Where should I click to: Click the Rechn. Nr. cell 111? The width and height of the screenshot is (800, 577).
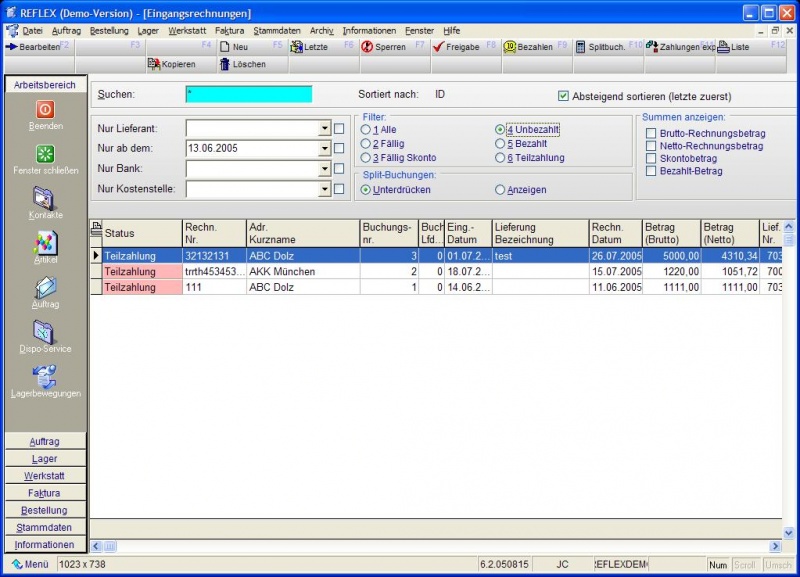pos(214,287)
